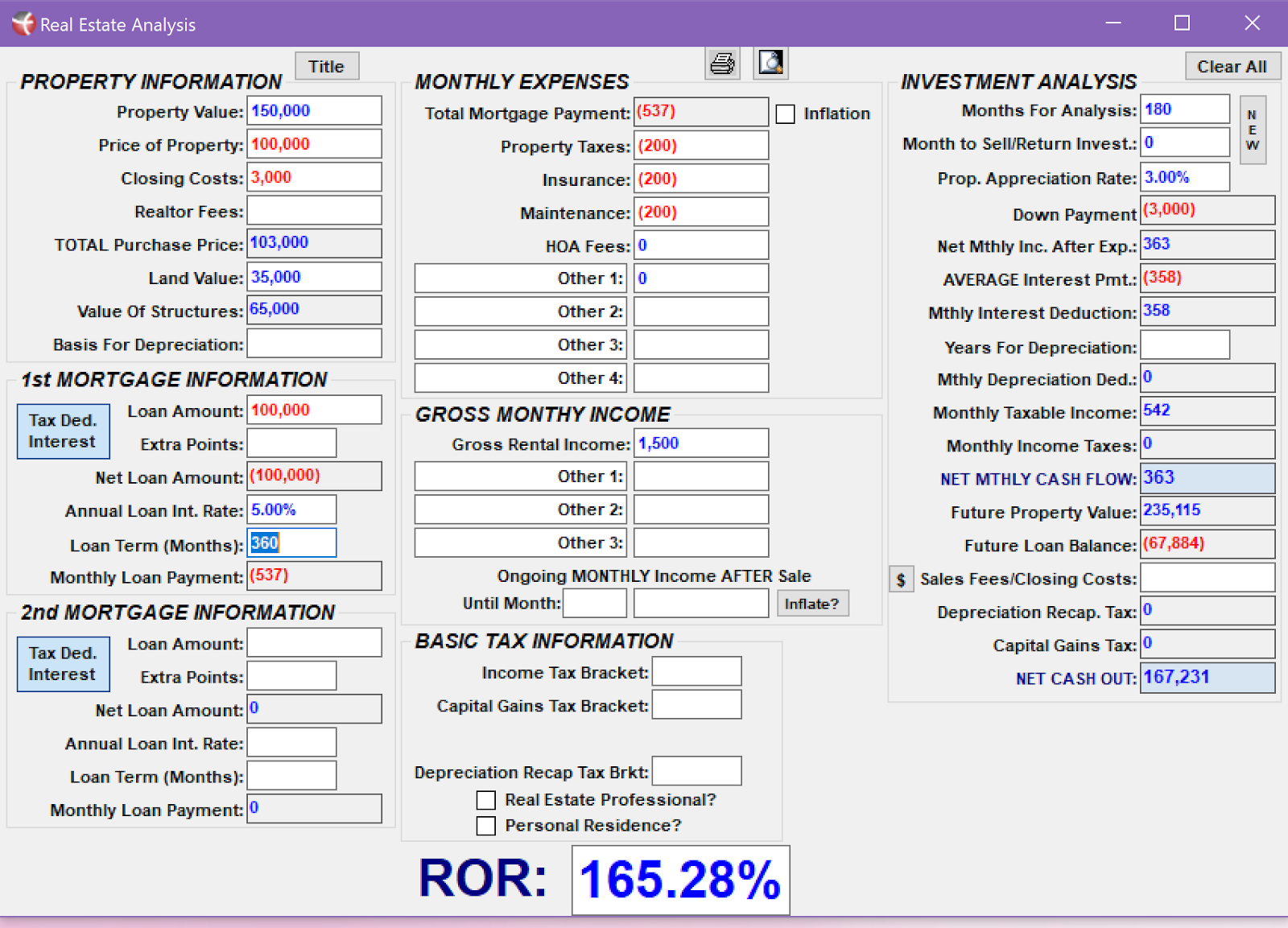The height and width of the screenshot is (928, 1288).
Task: Select the 2nd mortgage Annual Loan Int. Rate field
Action: point(291,743)
